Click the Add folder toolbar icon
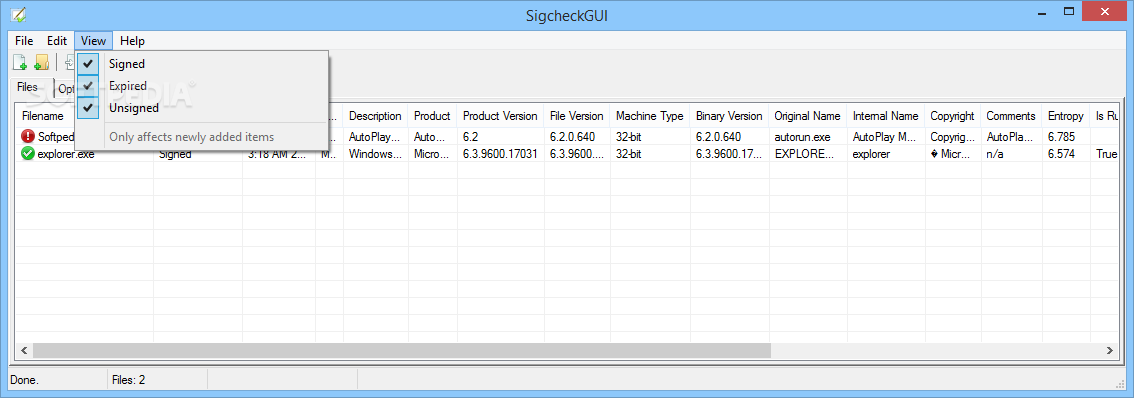Image resolution: width=1134 pixels, height=398 pixels. click(41, 63)
